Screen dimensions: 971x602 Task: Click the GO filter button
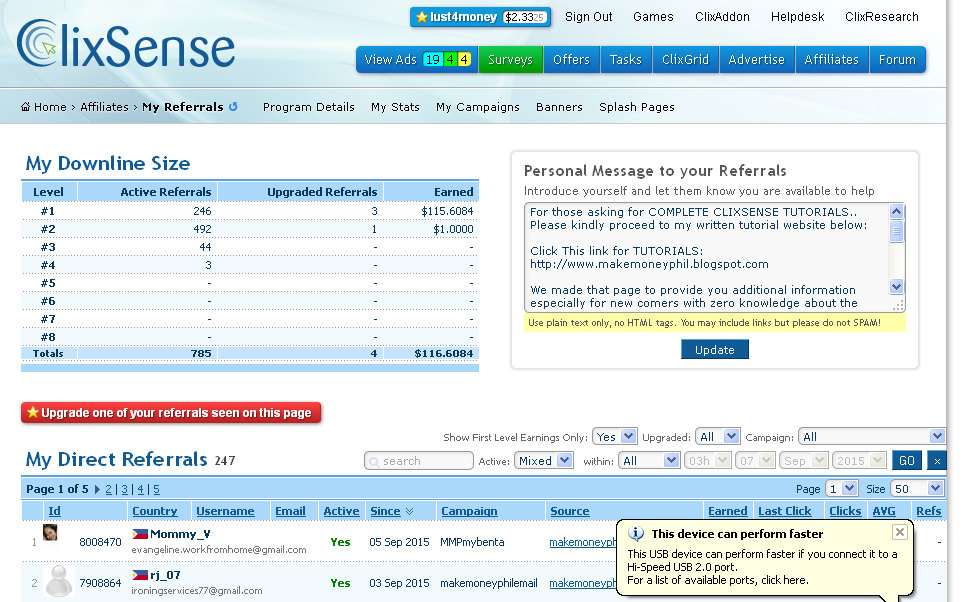[907, 461]
